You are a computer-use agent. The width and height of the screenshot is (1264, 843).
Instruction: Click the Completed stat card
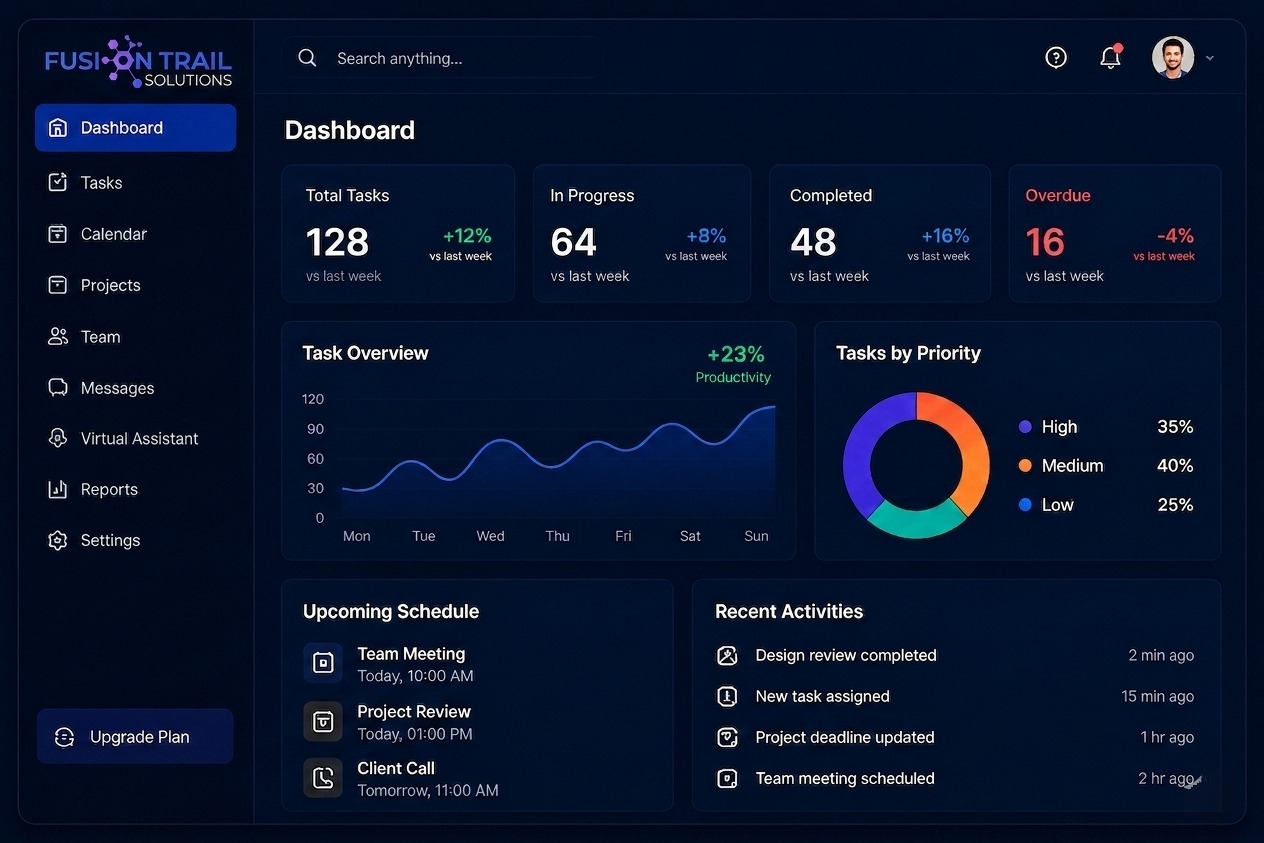pyautogui.click(x=880, y=233)
